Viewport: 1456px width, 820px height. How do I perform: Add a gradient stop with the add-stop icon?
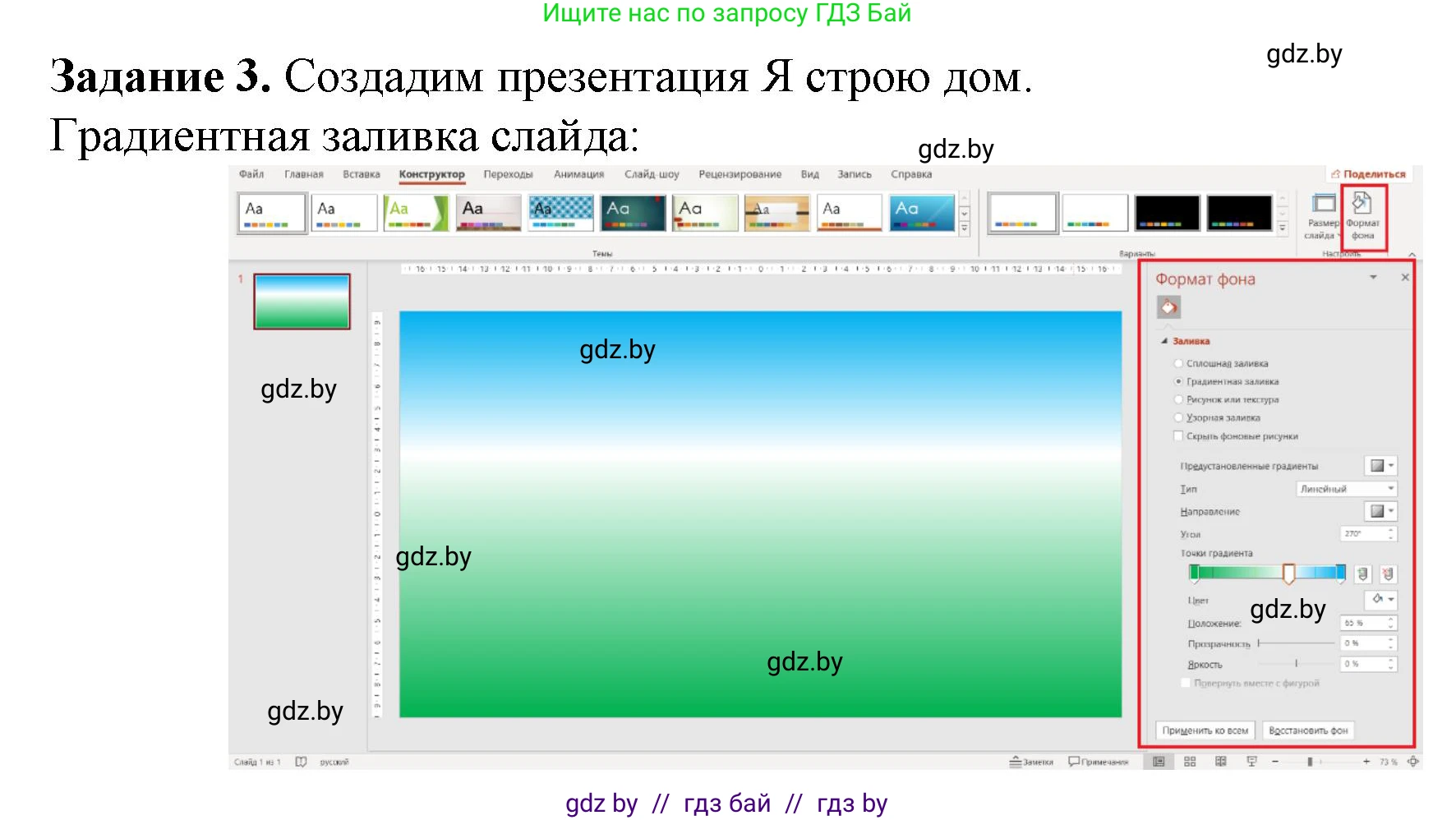point(1362,572)
